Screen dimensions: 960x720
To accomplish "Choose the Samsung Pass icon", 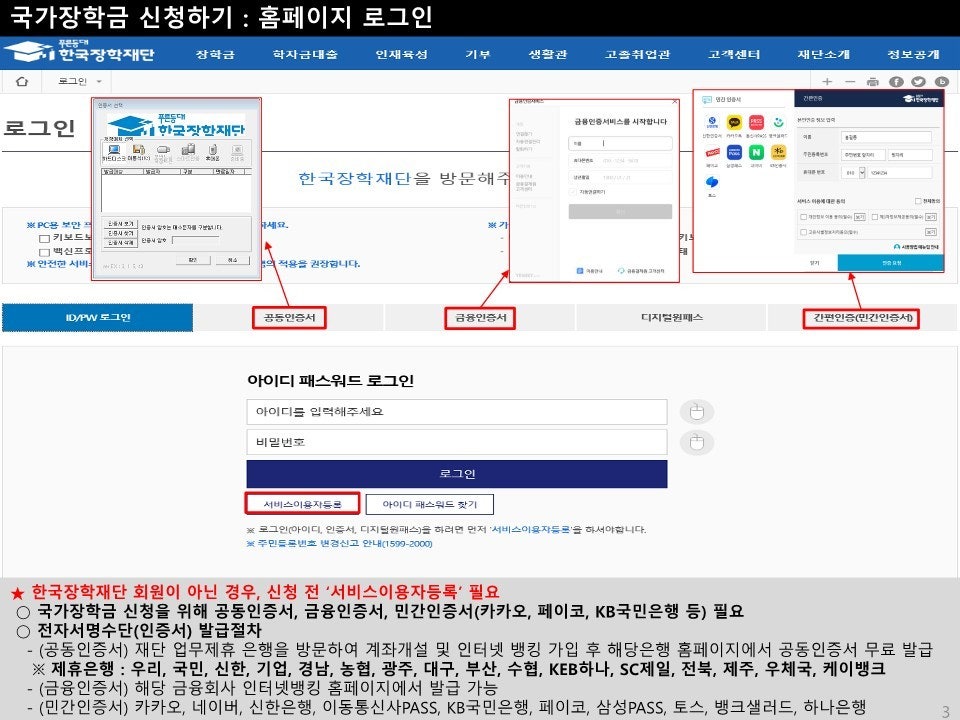I will pyautogui.click(x=734, y=154).
